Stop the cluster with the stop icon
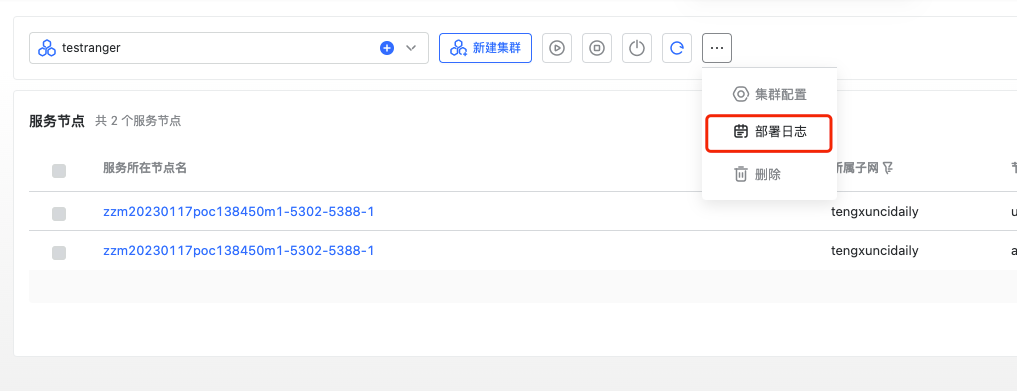The image size is (1017, 391). click(x=597, y=48)
